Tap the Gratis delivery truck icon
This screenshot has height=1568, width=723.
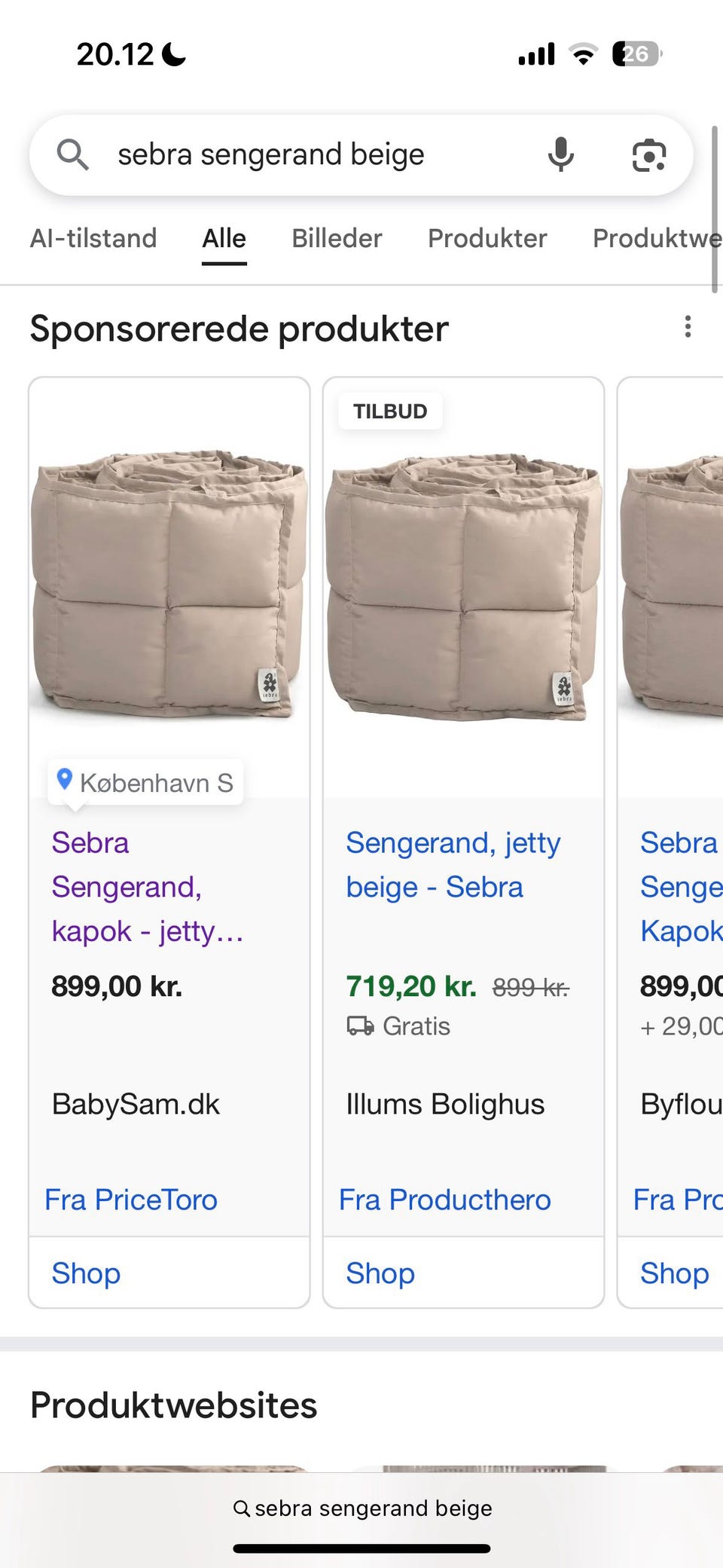coord(359,1026)
